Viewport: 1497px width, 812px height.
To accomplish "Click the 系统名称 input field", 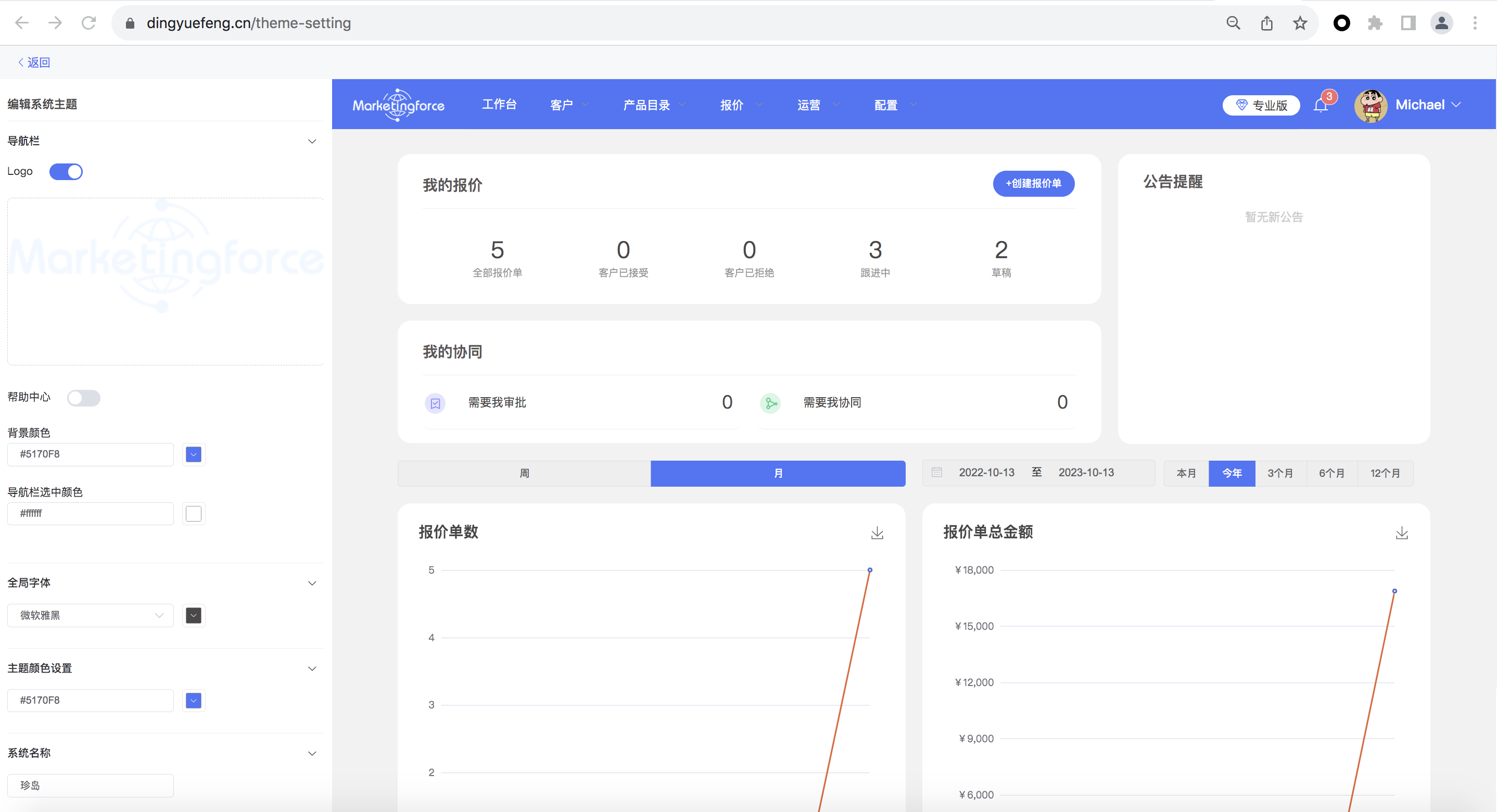I will tap(91, 785).
